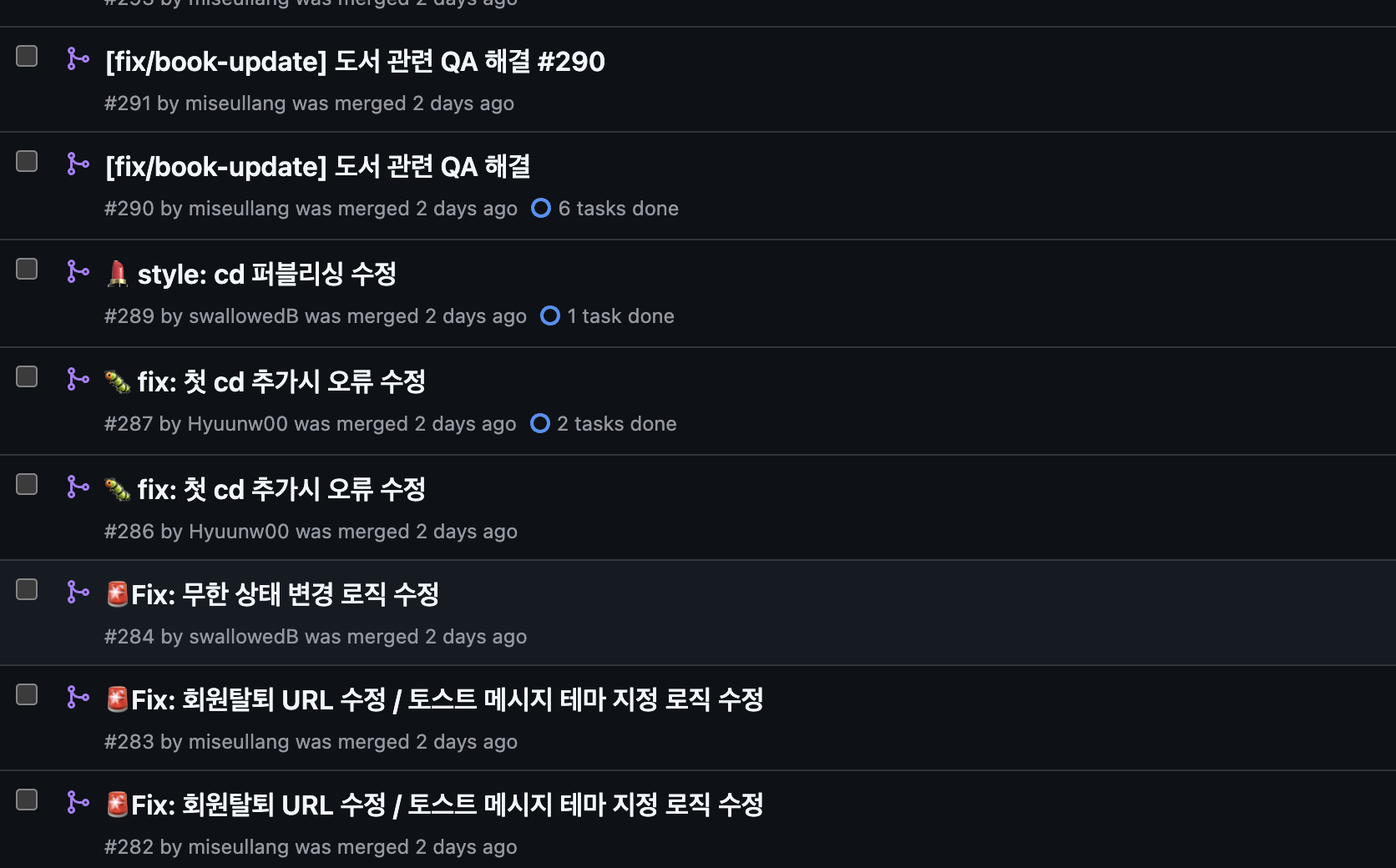1396x868 pixels.
Task: Open Fix: 무한 상태 변경 로직 수정 PR
Action: coord(285,595)
